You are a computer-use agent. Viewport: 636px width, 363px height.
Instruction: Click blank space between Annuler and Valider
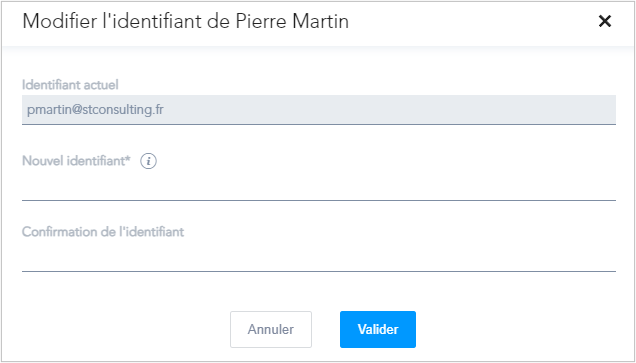click(326, 329)
